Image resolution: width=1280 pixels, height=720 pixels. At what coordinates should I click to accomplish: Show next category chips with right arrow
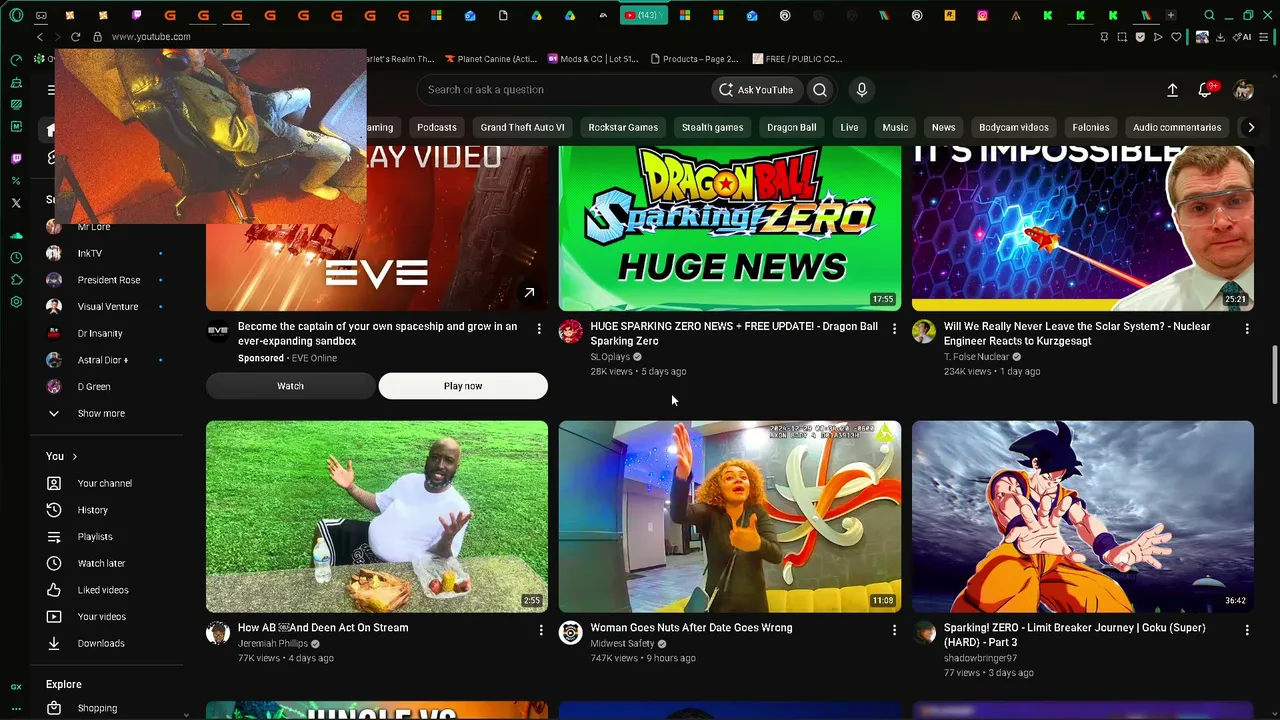[1250, 127]
